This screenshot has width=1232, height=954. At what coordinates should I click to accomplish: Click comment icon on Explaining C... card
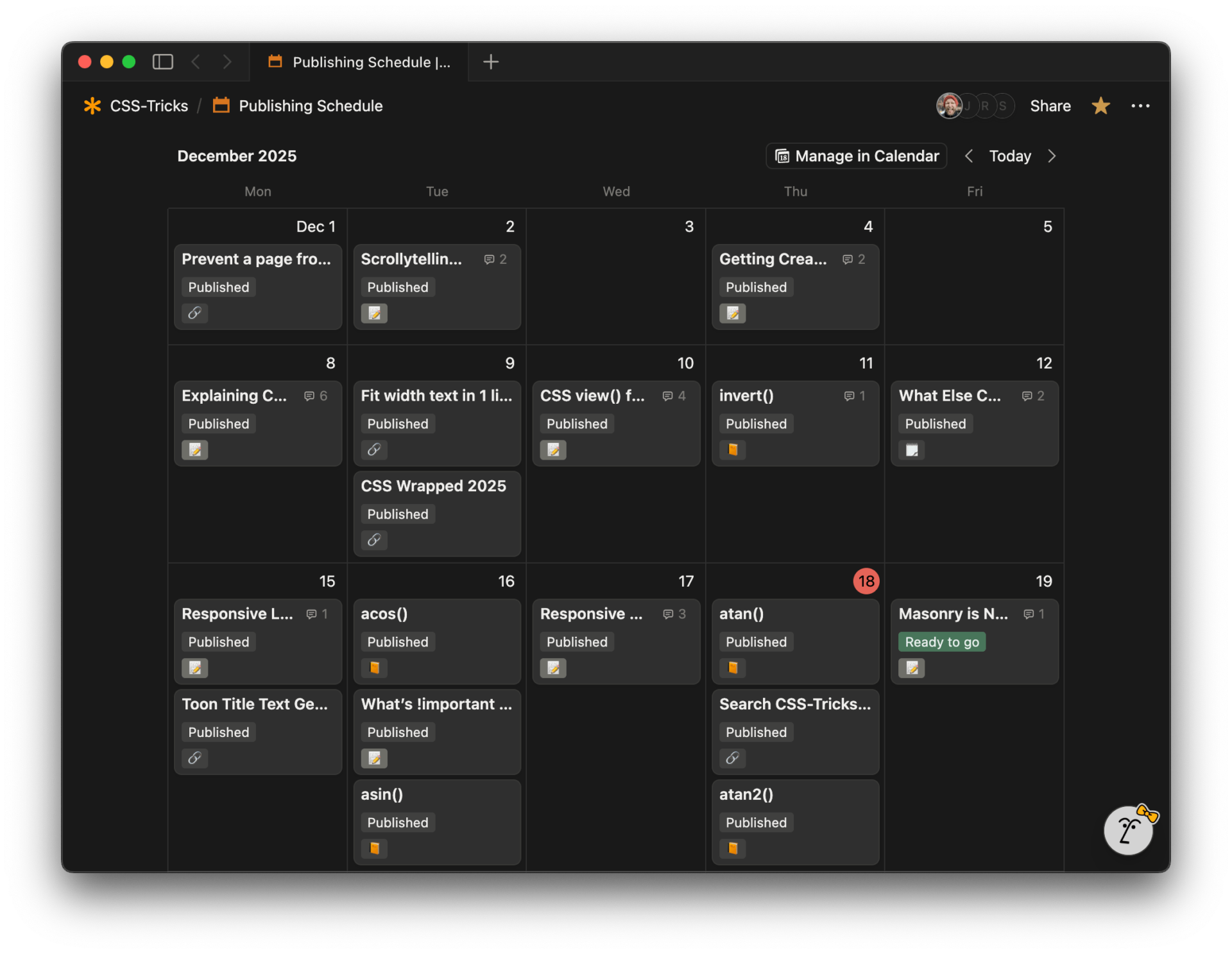(x=309, y=396)
